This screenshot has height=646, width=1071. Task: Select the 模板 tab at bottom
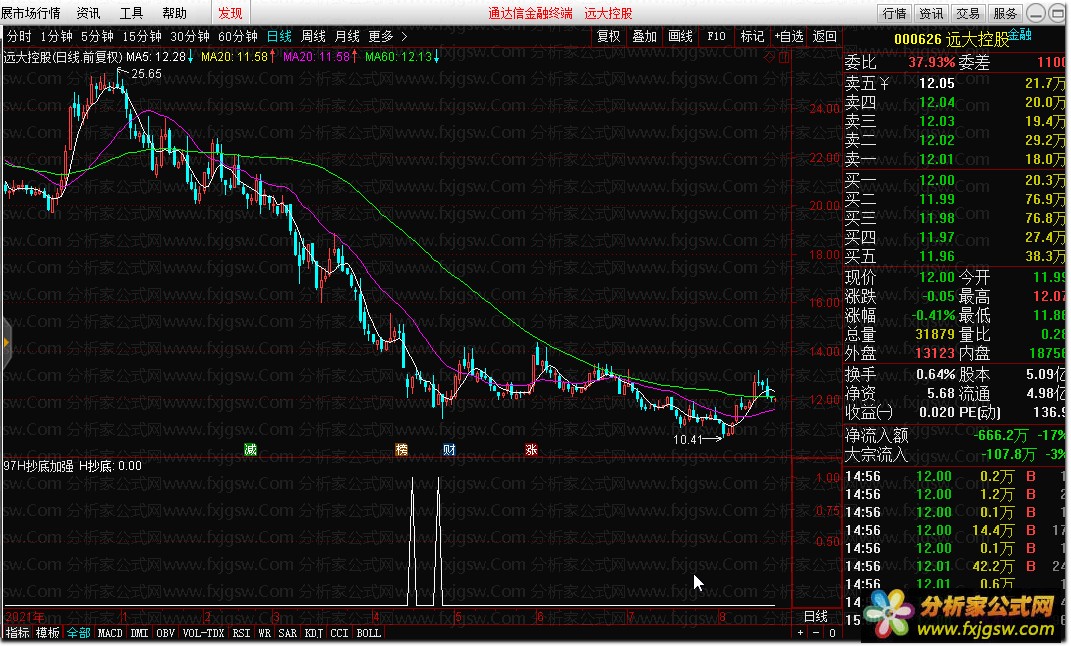click(48, 633)
